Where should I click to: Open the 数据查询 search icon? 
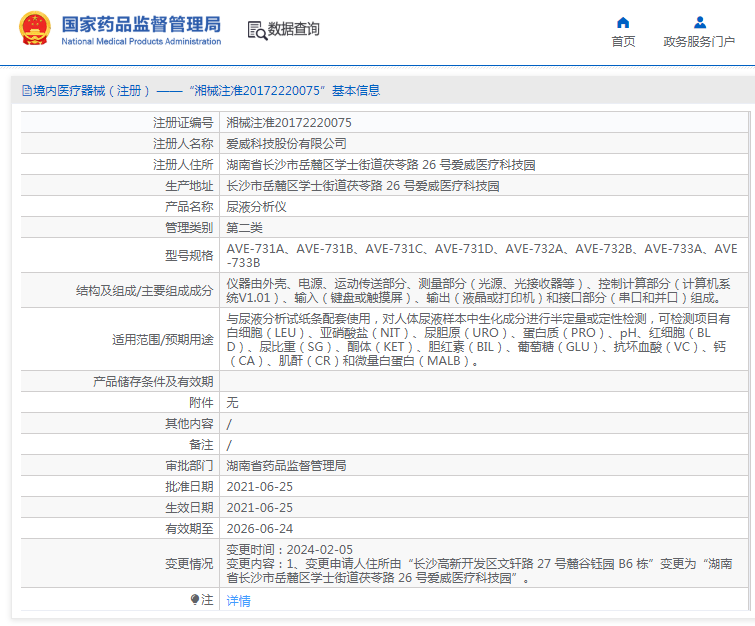(x=257, y=30)
